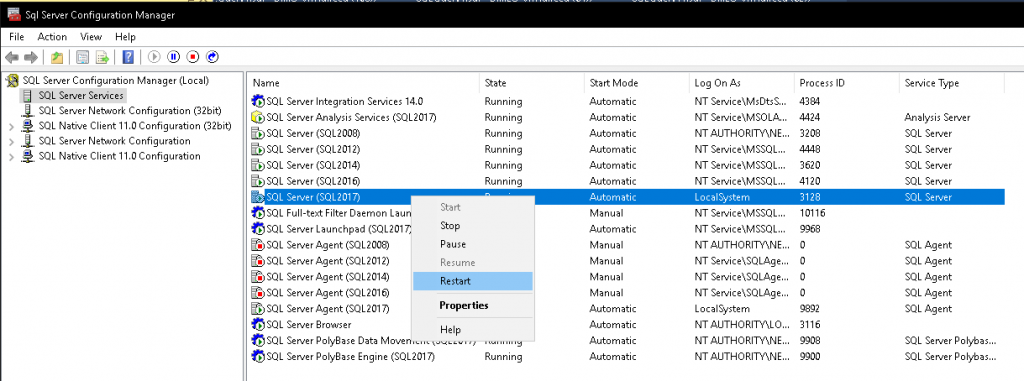Select SQL Server Services in the tree
The image size is (1024, 381).
pos(80,95)
